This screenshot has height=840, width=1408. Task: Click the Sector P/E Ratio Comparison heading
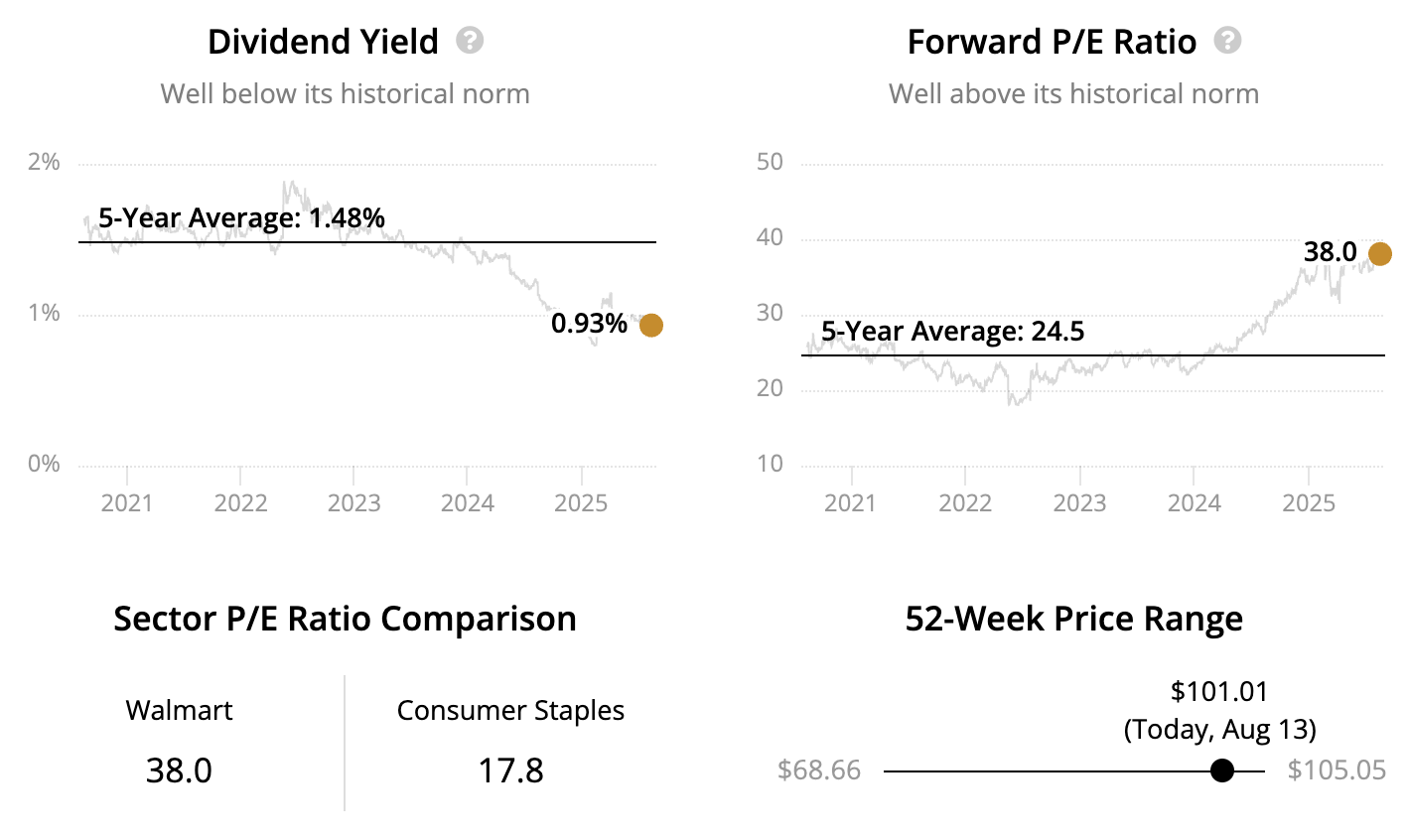click(345, 619)
